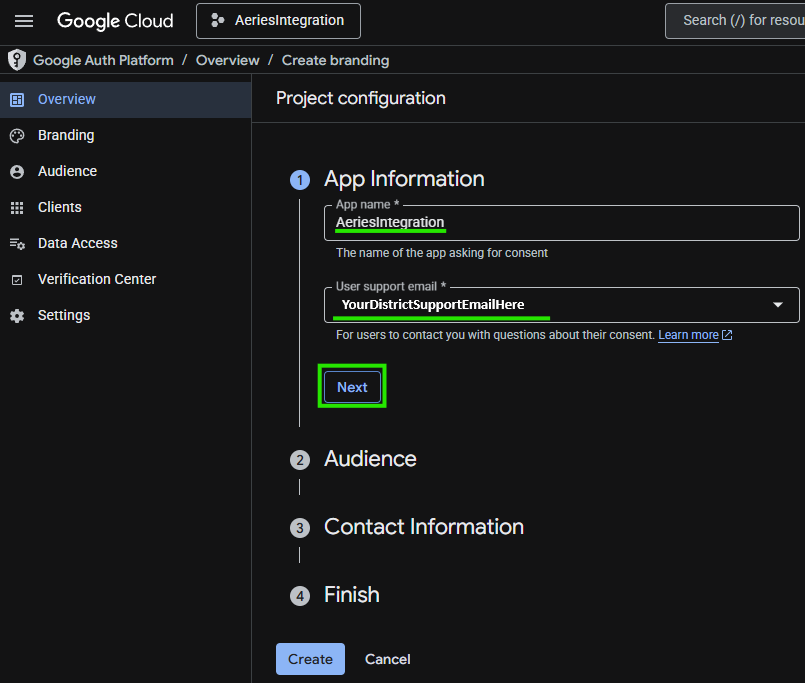Click the App Information step heading
The height and width of the screenshot is (683, 805).
point(404,179)
